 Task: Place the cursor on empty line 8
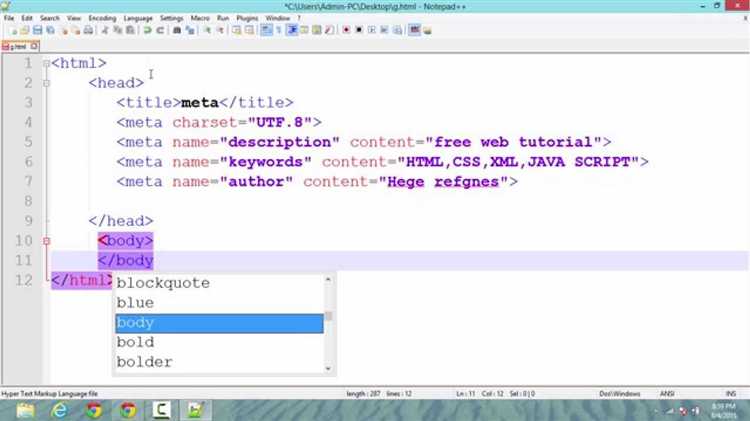click(200, 201)
